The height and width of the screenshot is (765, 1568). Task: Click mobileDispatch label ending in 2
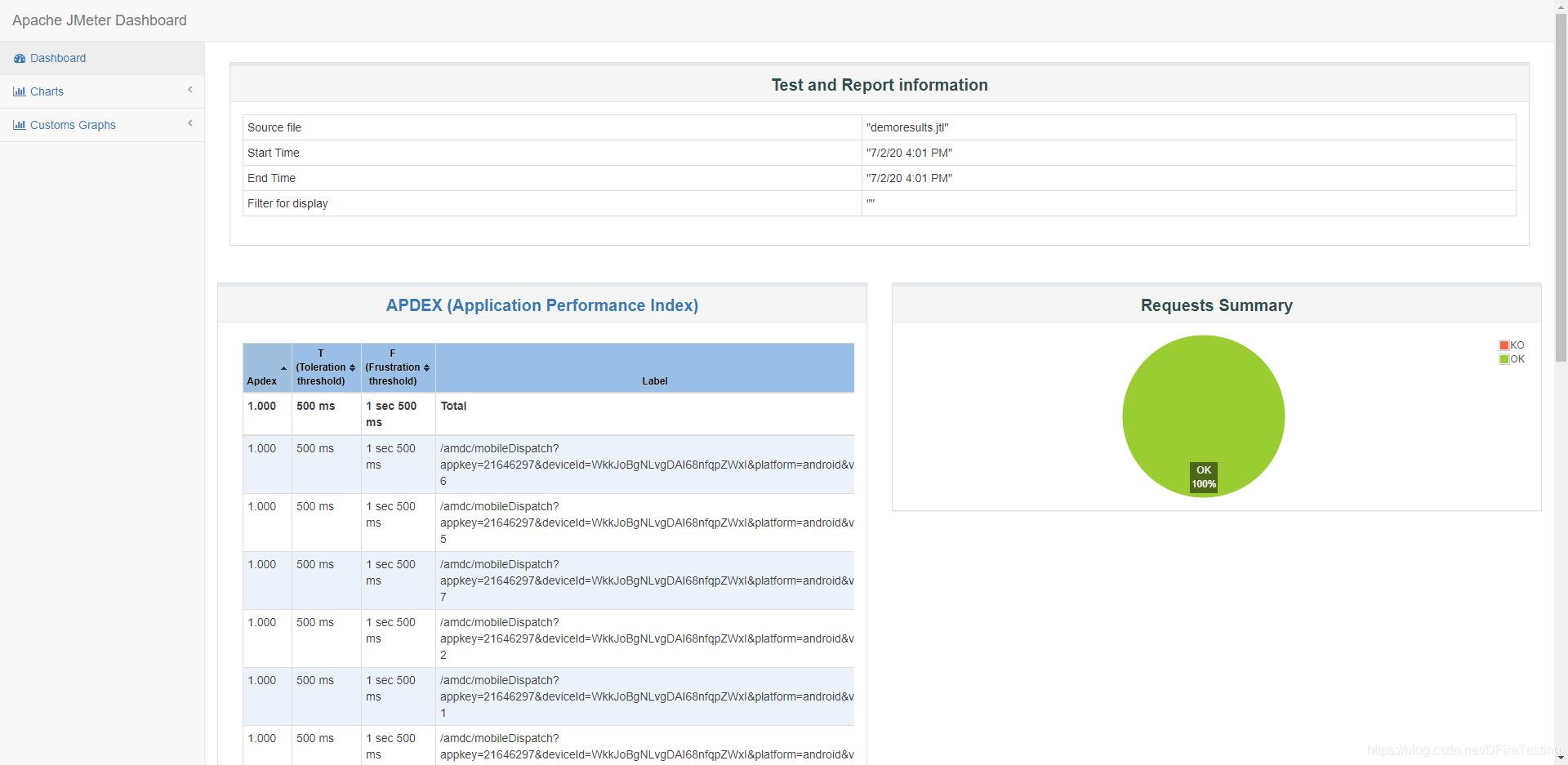[x=645, y=638]
